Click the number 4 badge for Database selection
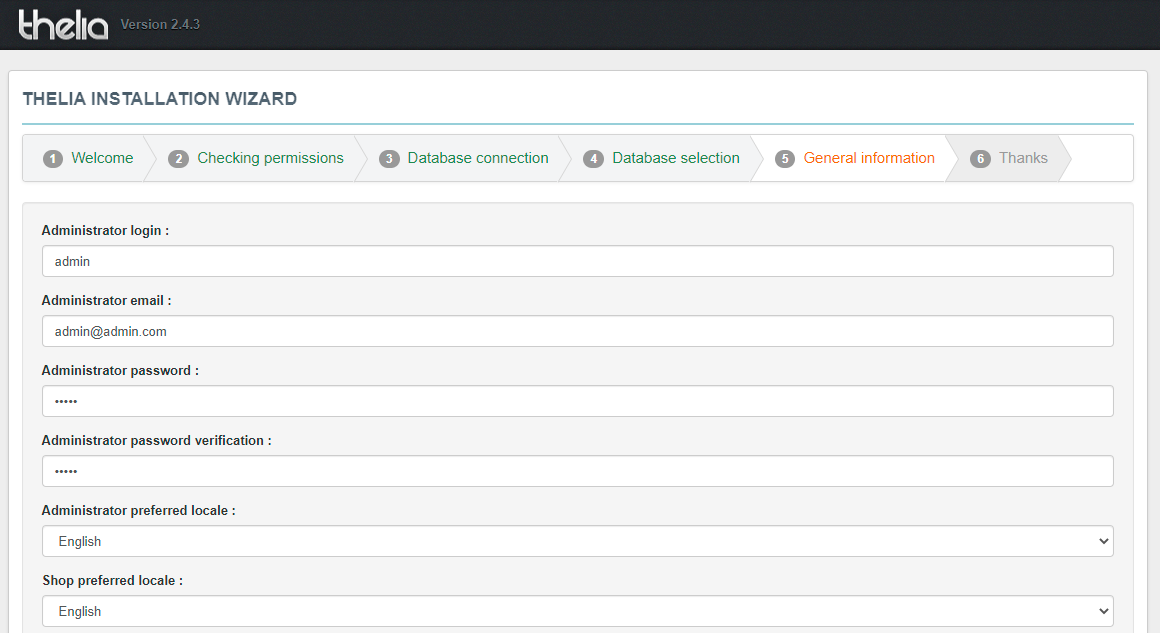This screenshot has width=1160, height=633. (593, 159)
